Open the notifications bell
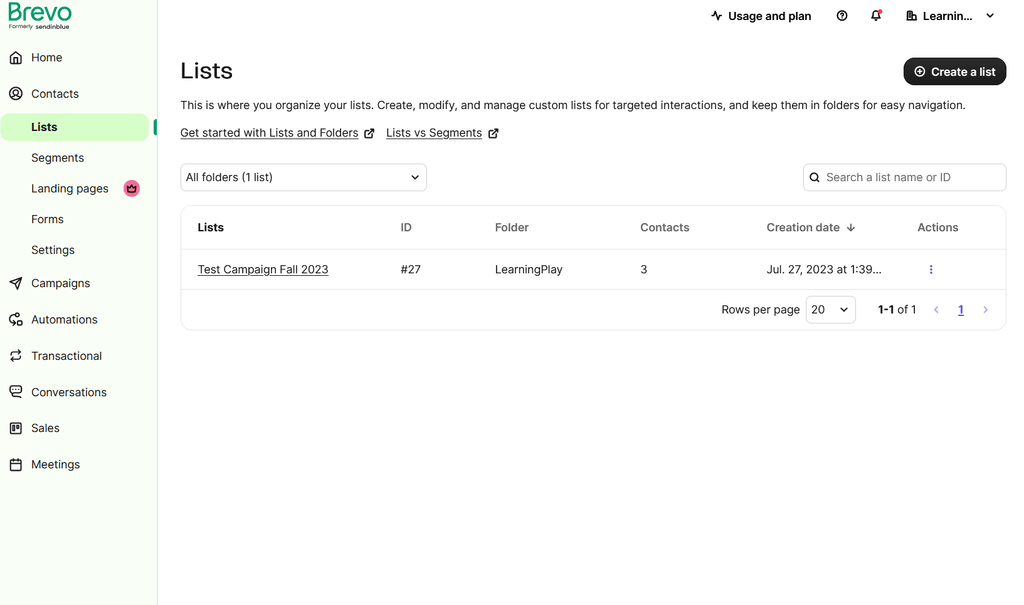 click(876, 16)
